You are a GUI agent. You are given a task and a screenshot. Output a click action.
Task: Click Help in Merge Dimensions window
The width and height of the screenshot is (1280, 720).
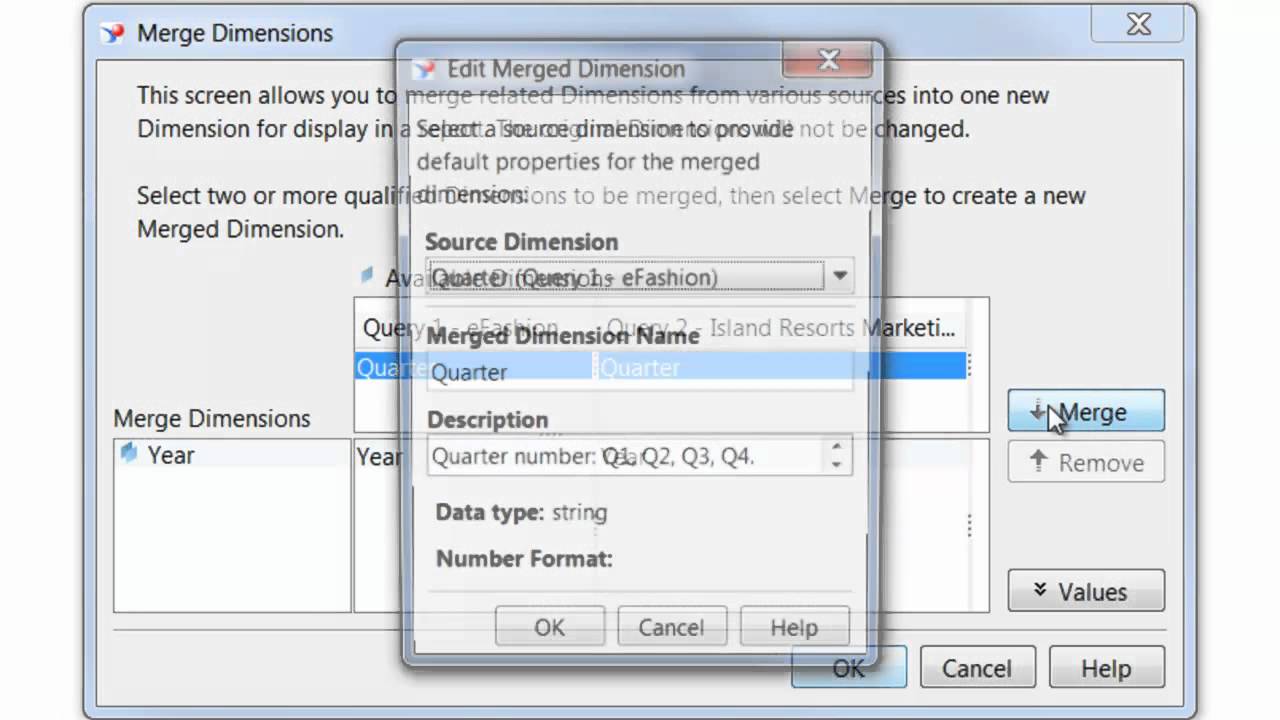coord(1106,667)
